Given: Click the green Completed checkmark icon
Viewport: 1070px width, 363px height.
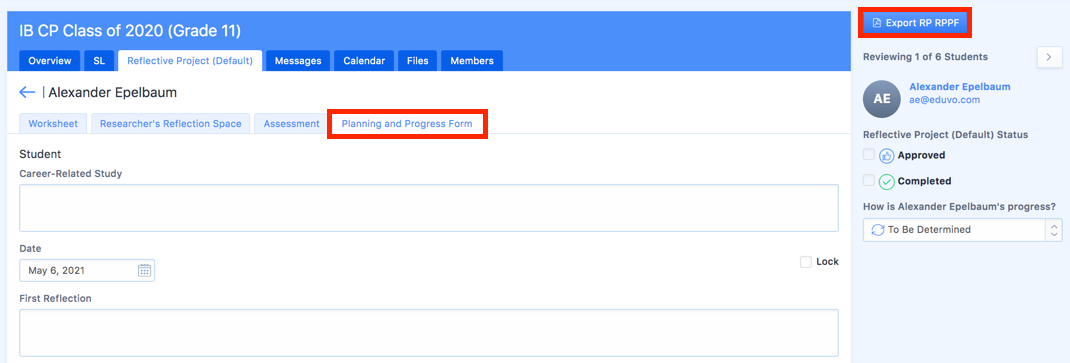Looking at the screenshot, I should [x=886, y=182].
